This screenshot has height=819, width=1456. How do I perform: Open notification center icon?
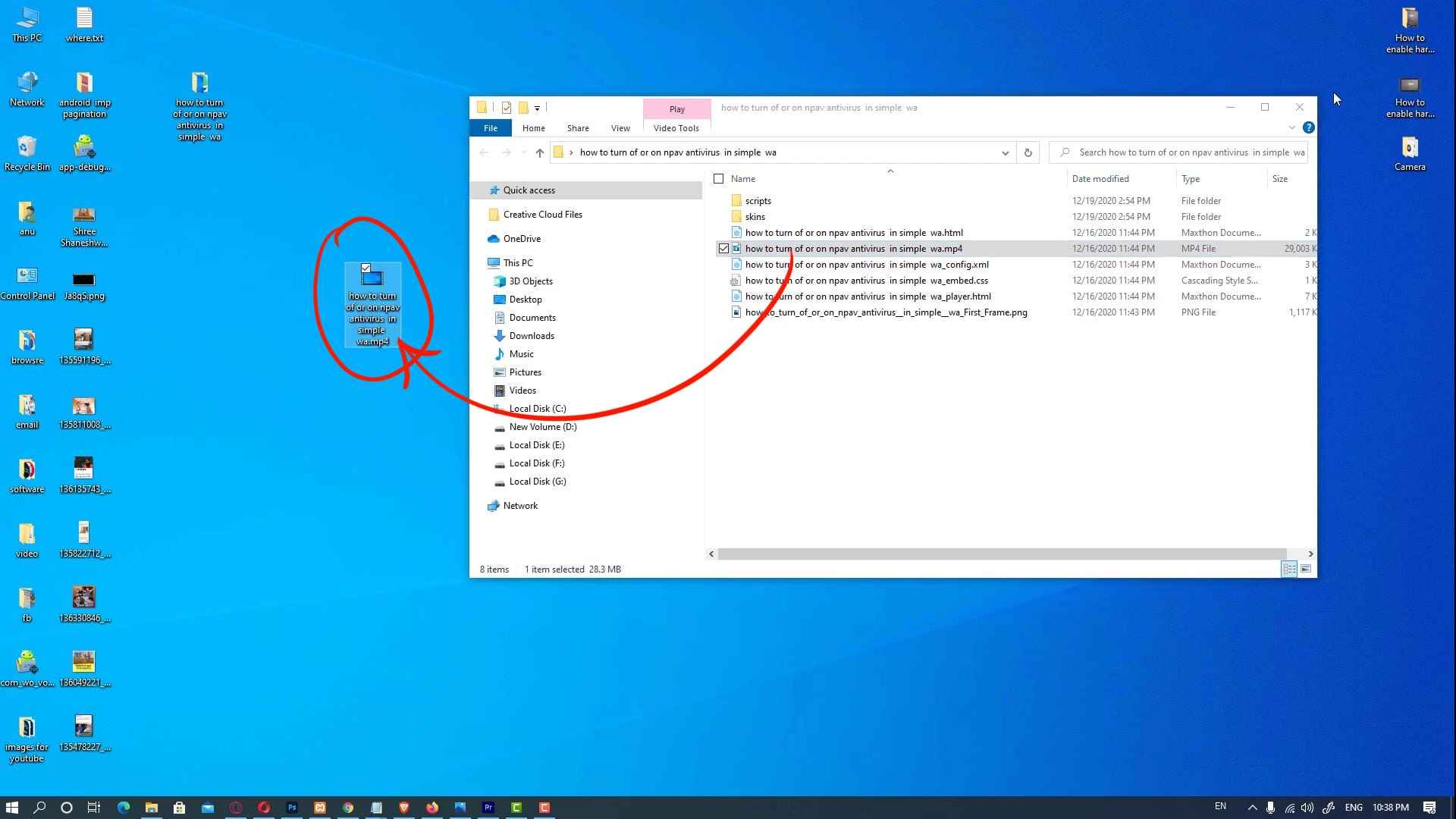pyautogui.click(x=1429, y=808)
